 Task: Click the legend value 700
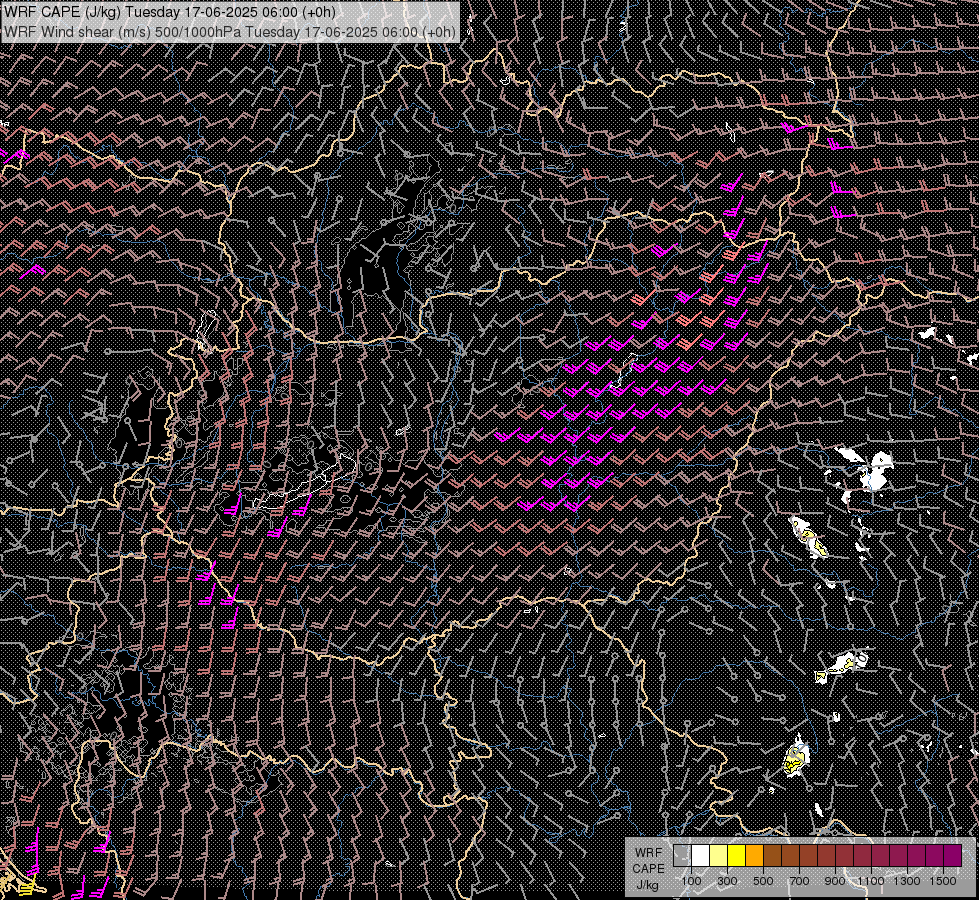[799, 881]
